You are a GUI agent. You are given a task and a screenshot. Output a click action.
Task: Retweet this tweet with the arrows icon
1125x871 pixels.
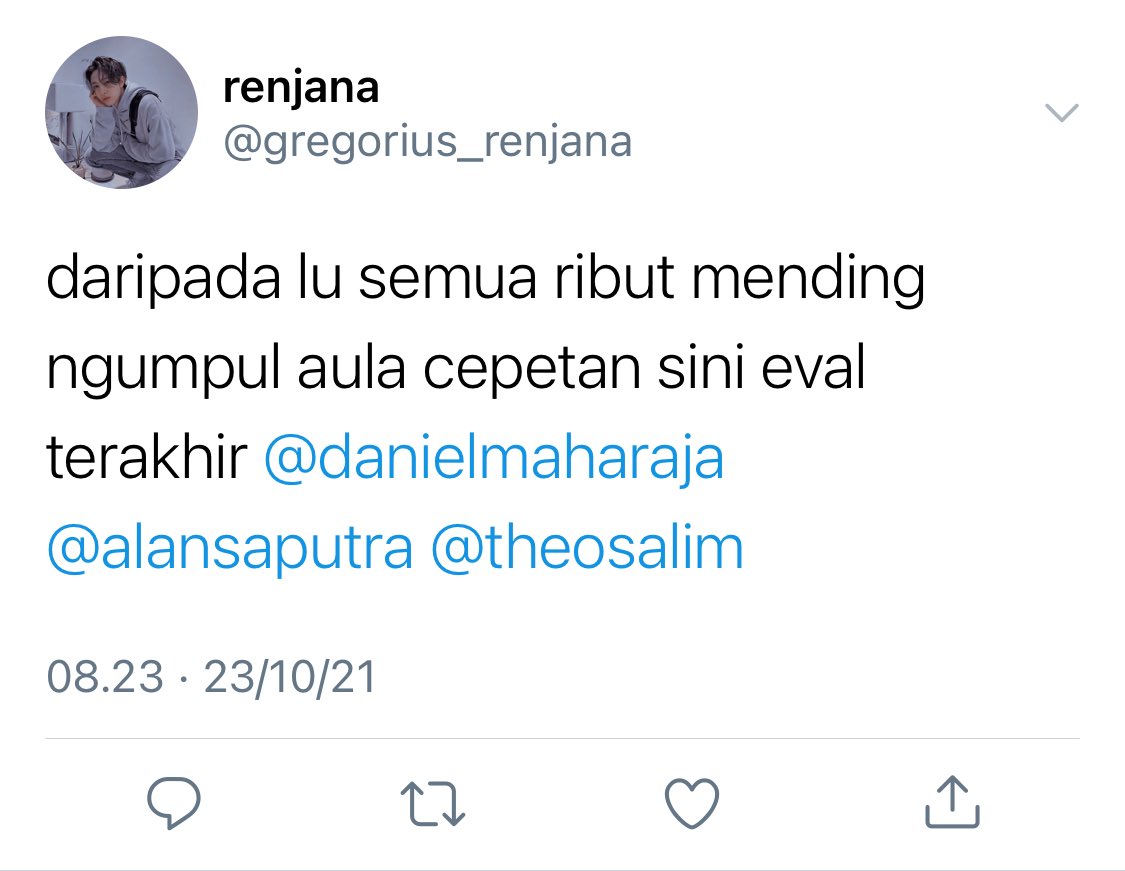tap(433, 804)
